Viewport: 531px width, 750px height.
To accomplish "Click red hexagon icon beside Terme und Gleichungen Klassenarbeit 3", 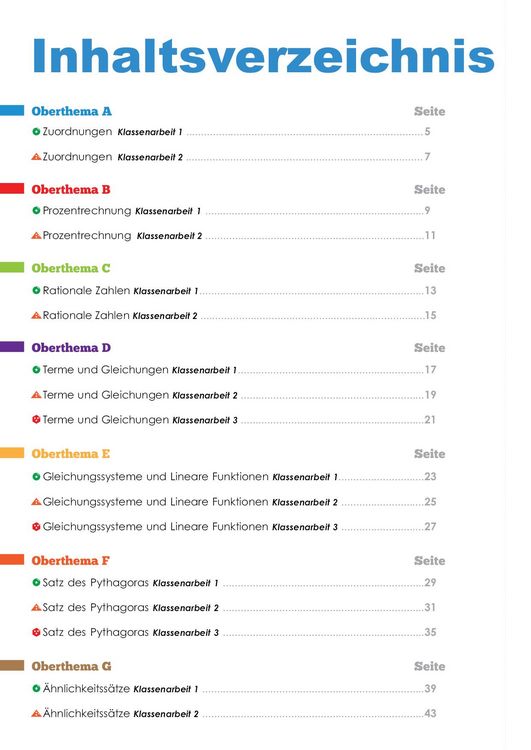I will [36, 419].
